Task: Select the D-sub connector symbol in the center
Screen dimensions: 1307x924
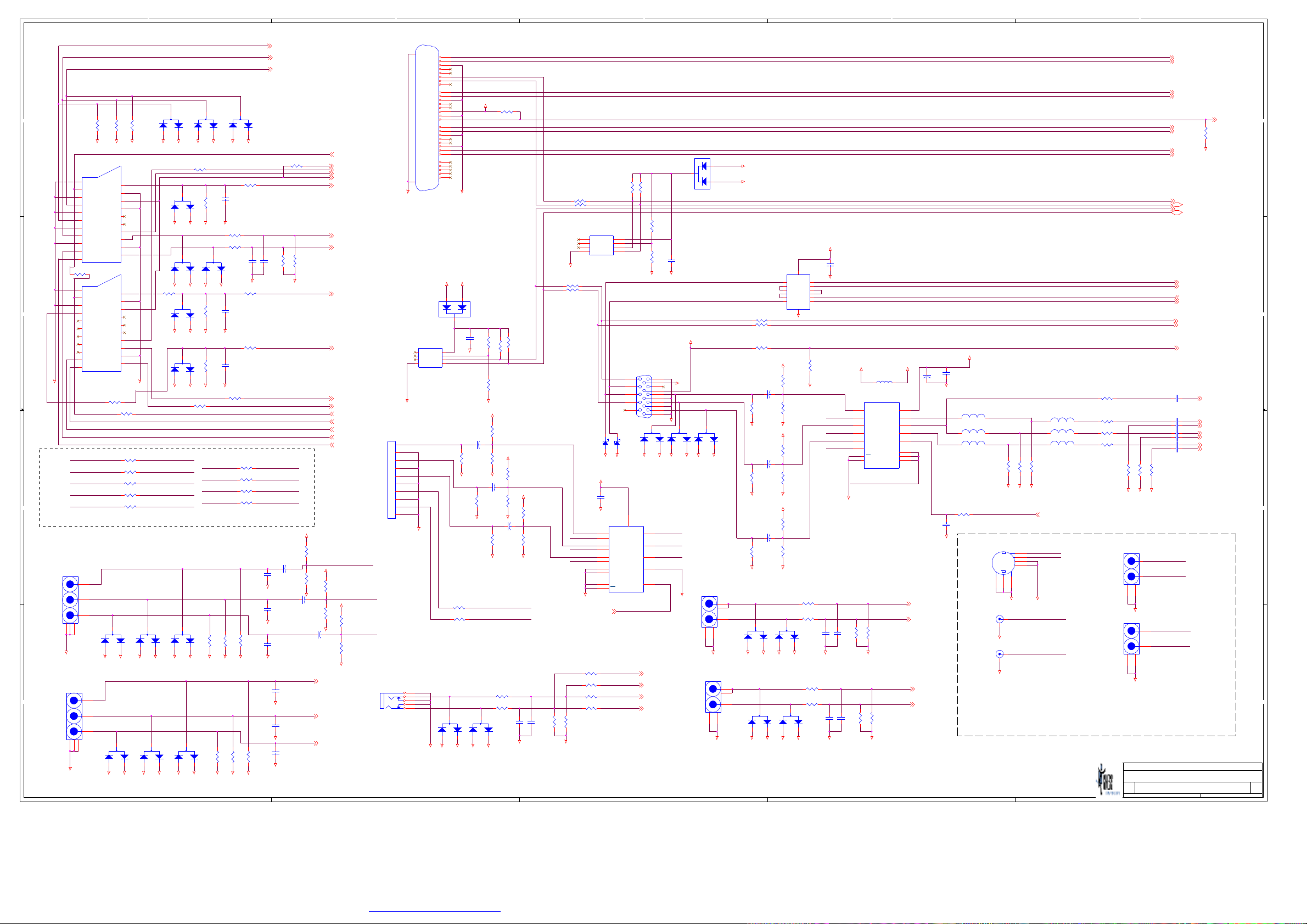Action: 644,397
